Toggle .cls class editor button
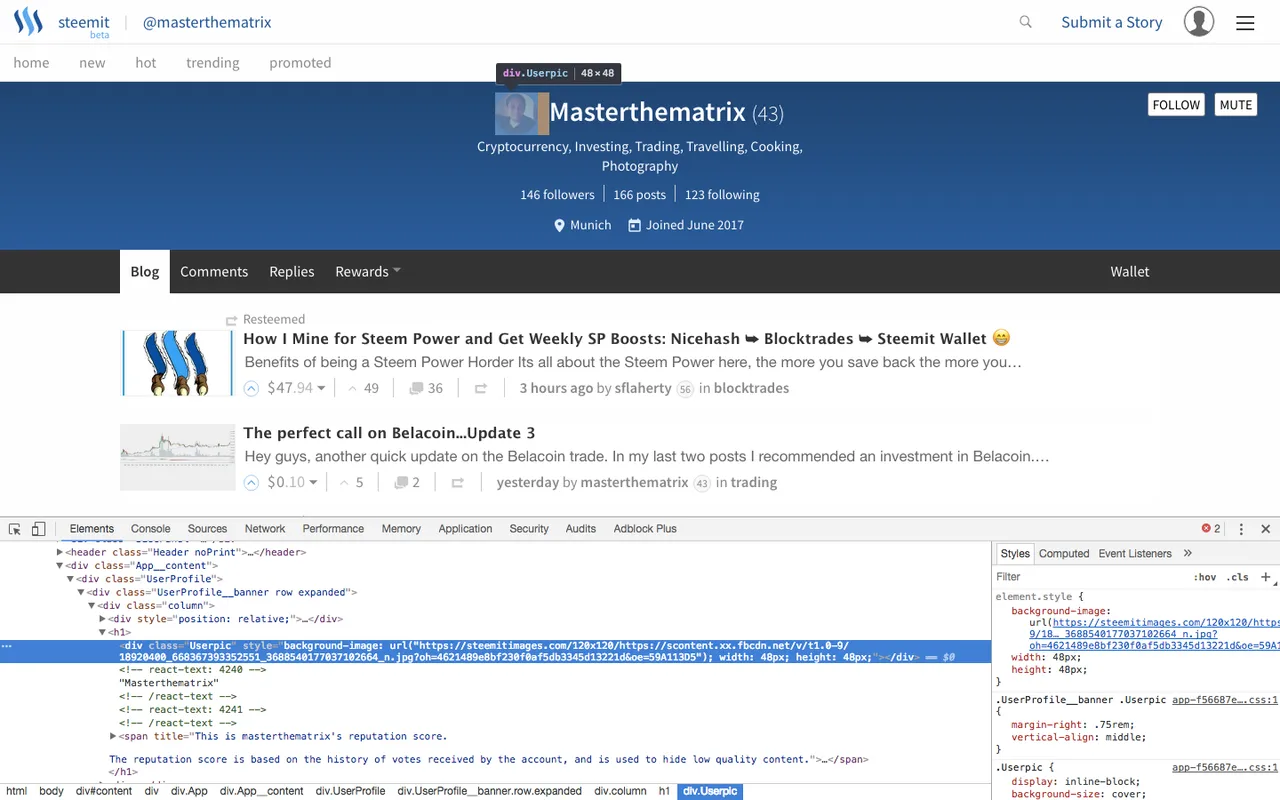This screenshot has height=800, width=1280. pyautogui.click(x=1239, y=577)
